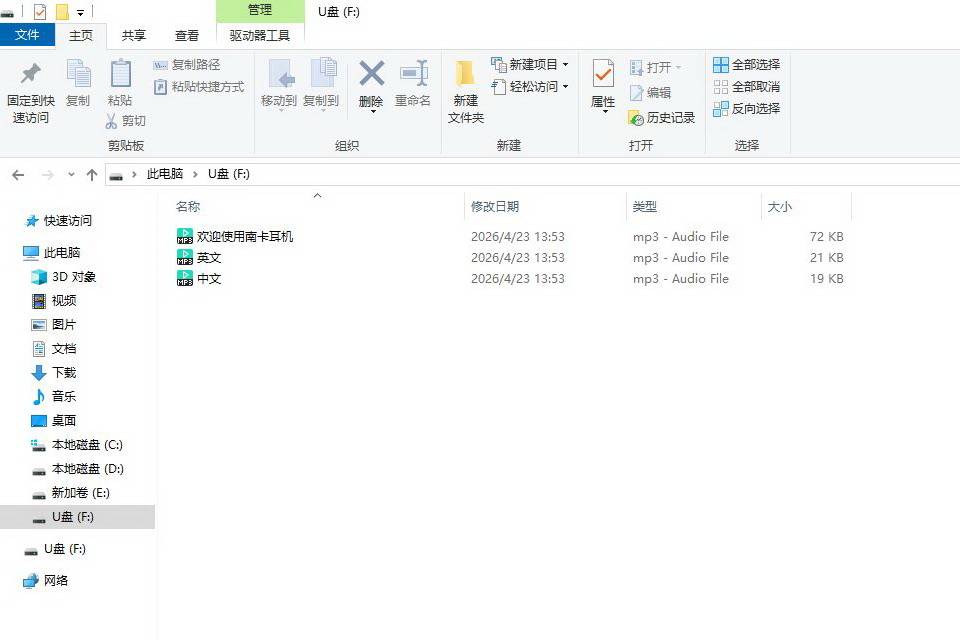Click the Back navigation arrow
Viewport: 960px width, 640px height.
[x=18, y=175]
